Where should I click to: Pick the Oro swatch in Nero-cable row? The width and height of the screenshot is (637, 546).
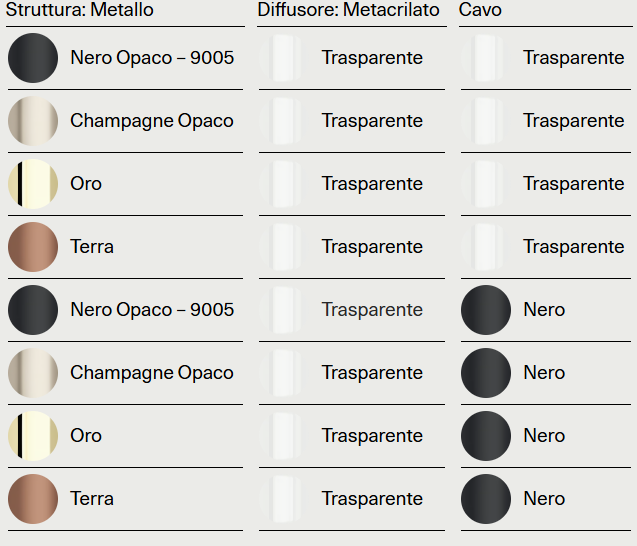(33, 436)
